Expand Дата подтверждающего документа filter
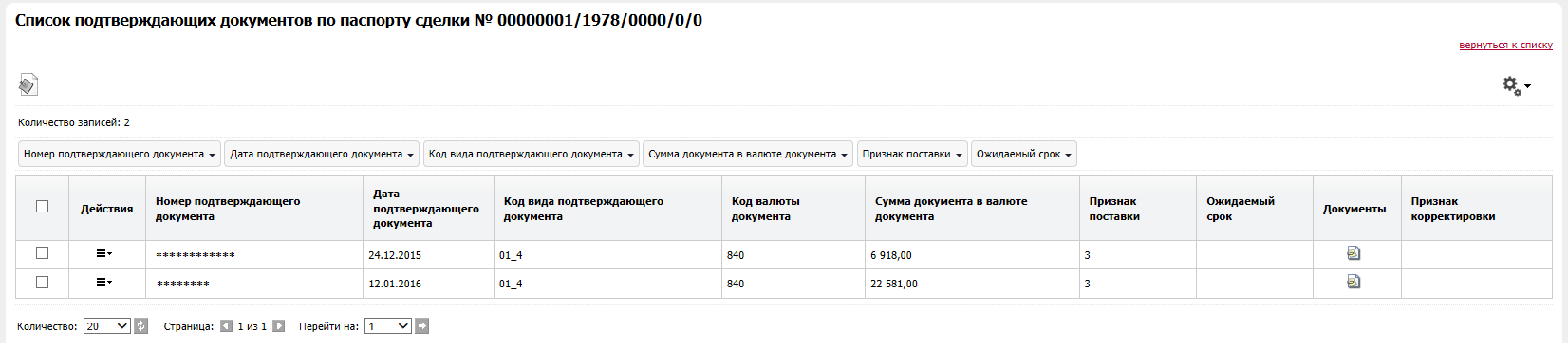The image size is (1568, 351). pyautogui.click(x=322, y=154)
